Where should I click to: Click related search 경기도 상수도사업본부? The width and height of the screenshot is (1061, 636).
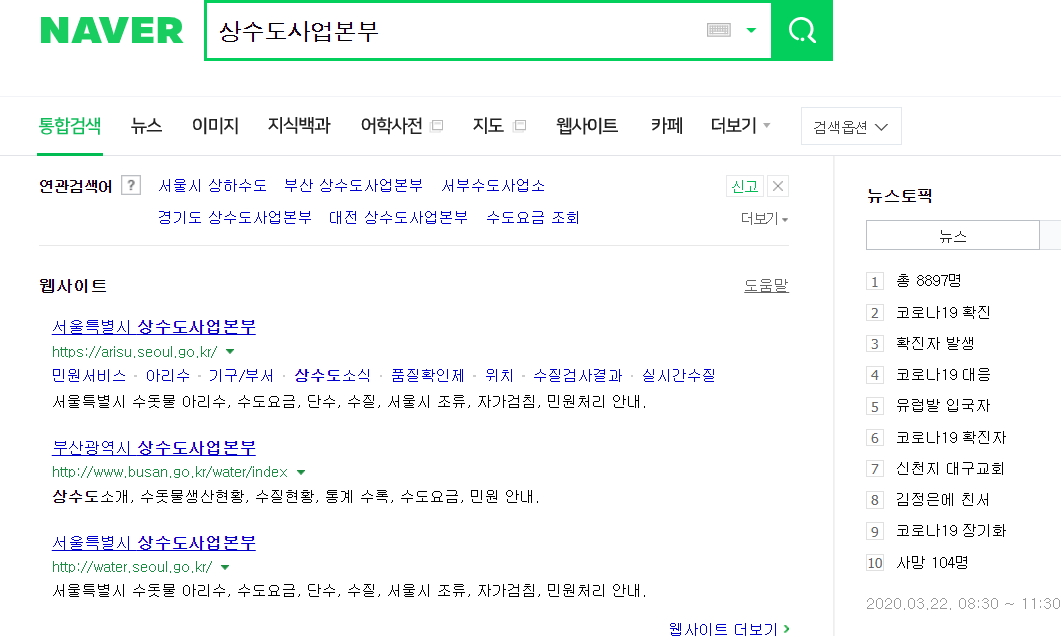pyautogui.click(x=235, y=217)
